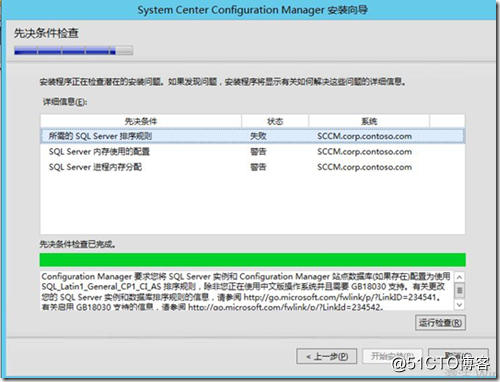500x382 pixels.
Task: Click the green completed progress bar
Action: [252, 260]
